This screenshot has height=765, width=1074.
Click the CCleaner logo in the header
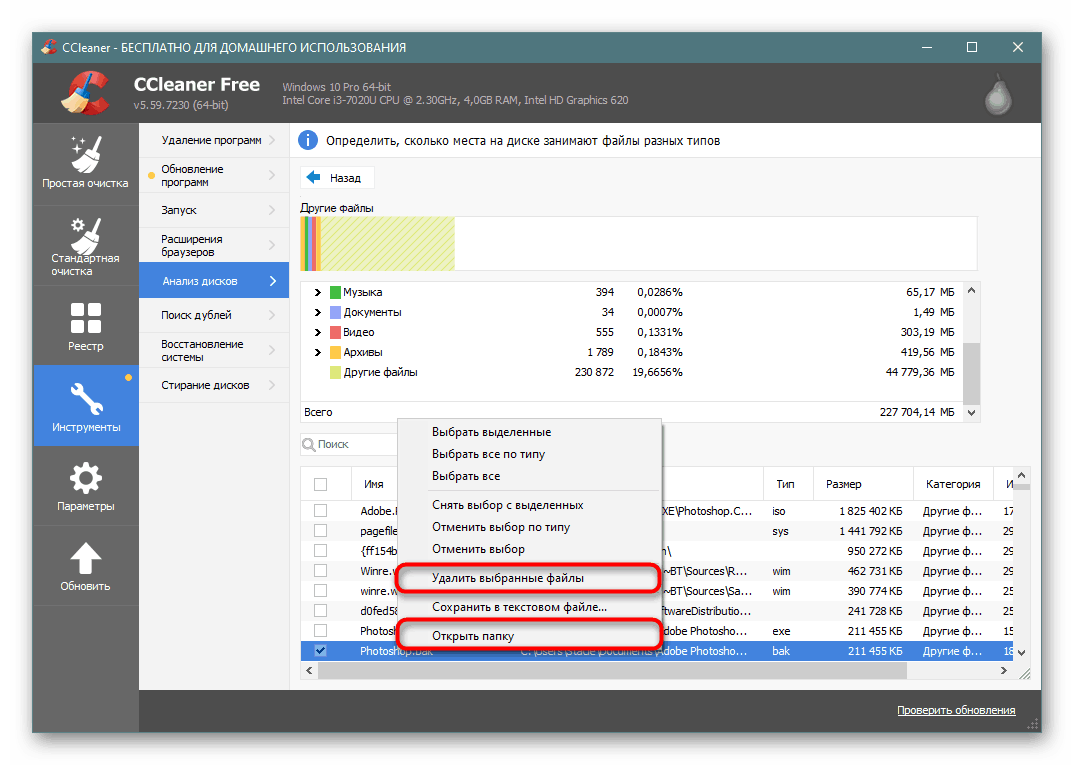pos(86,94)
